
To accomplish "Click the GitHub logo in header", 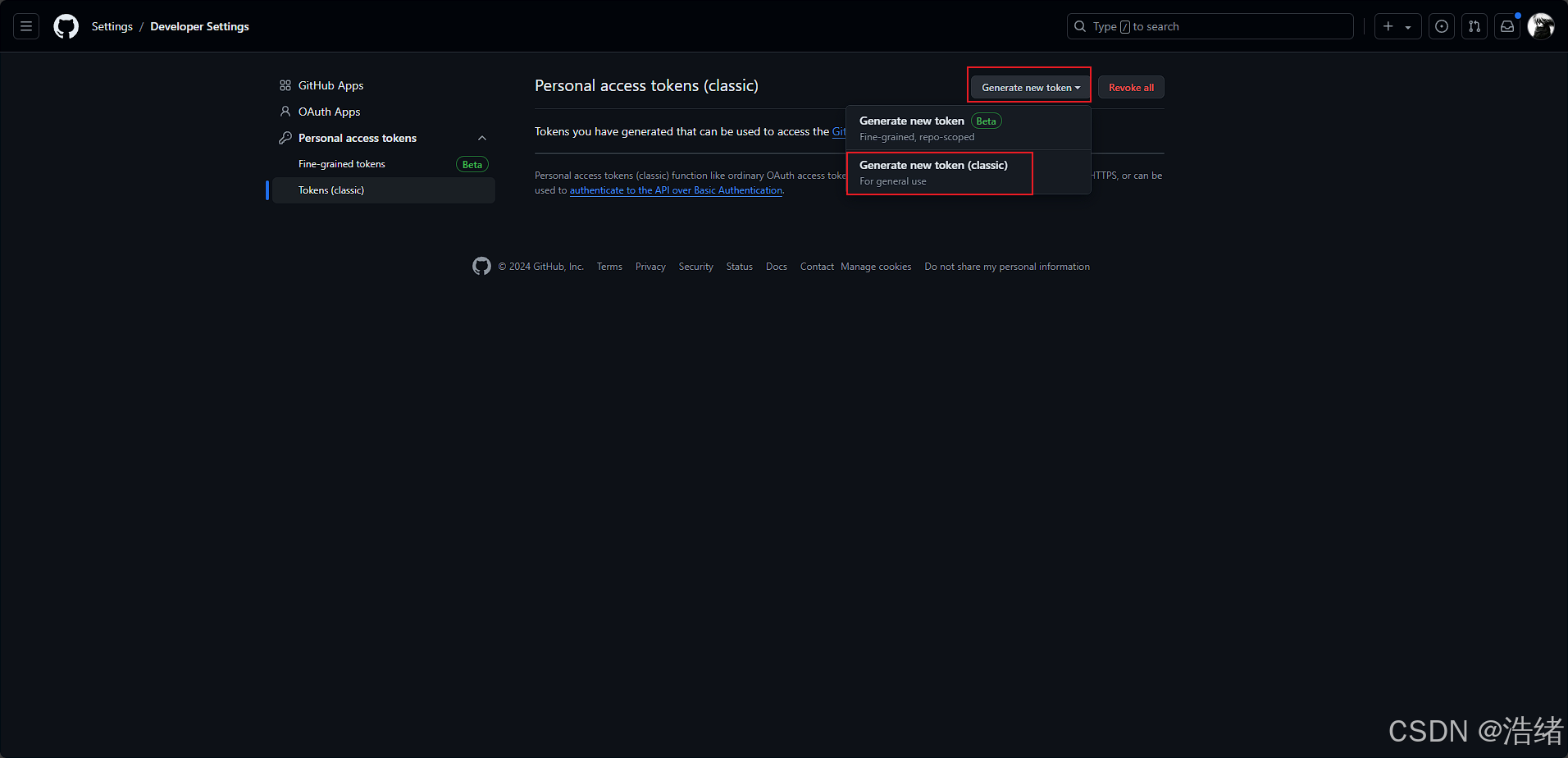I will [x=66, y=26].
